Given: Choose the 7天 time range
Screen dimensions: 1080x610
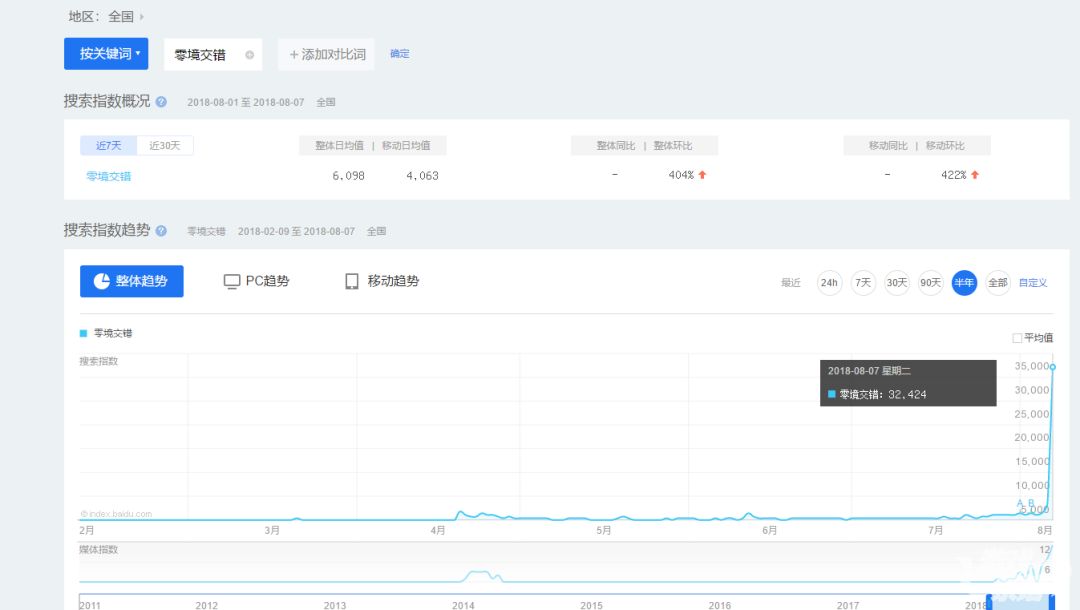Looking at the screenshot, I should pyautogui.click(x=863, y=283).
